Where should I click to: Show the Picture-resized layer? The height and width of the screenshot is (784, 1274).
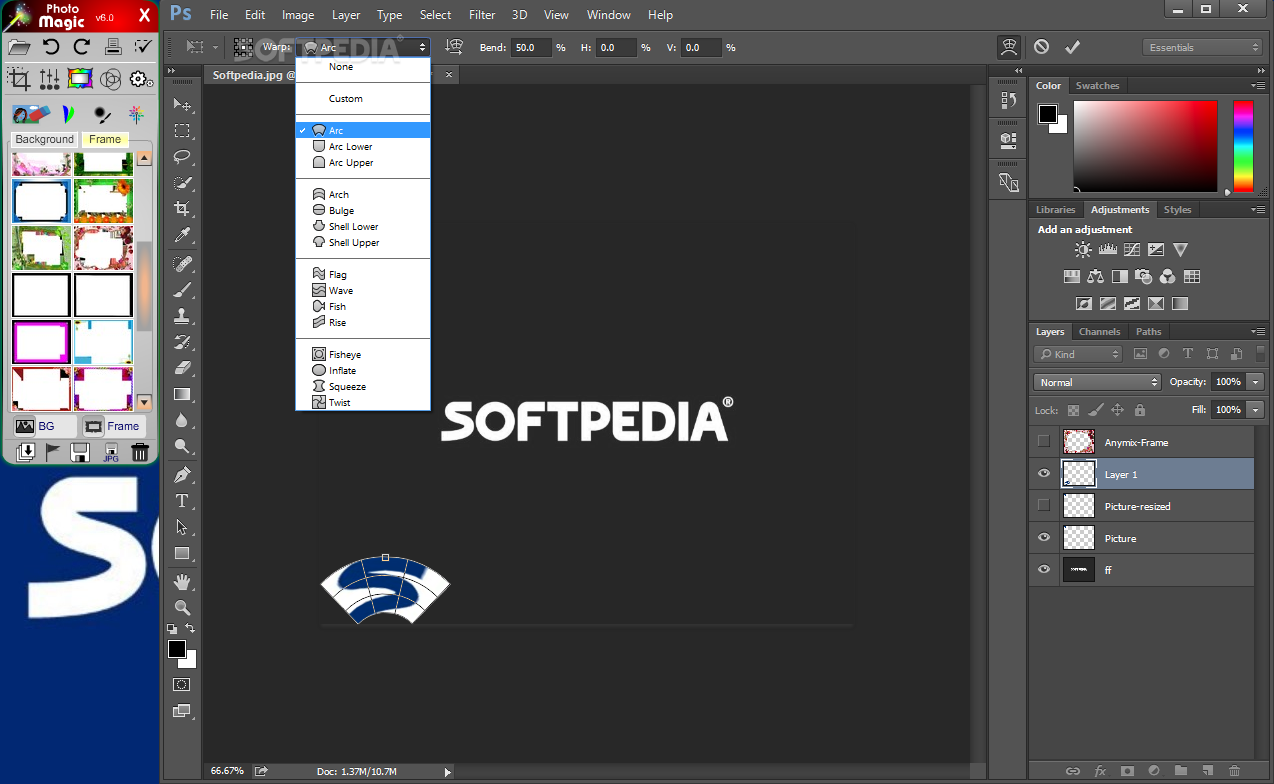coord(1044,505)
